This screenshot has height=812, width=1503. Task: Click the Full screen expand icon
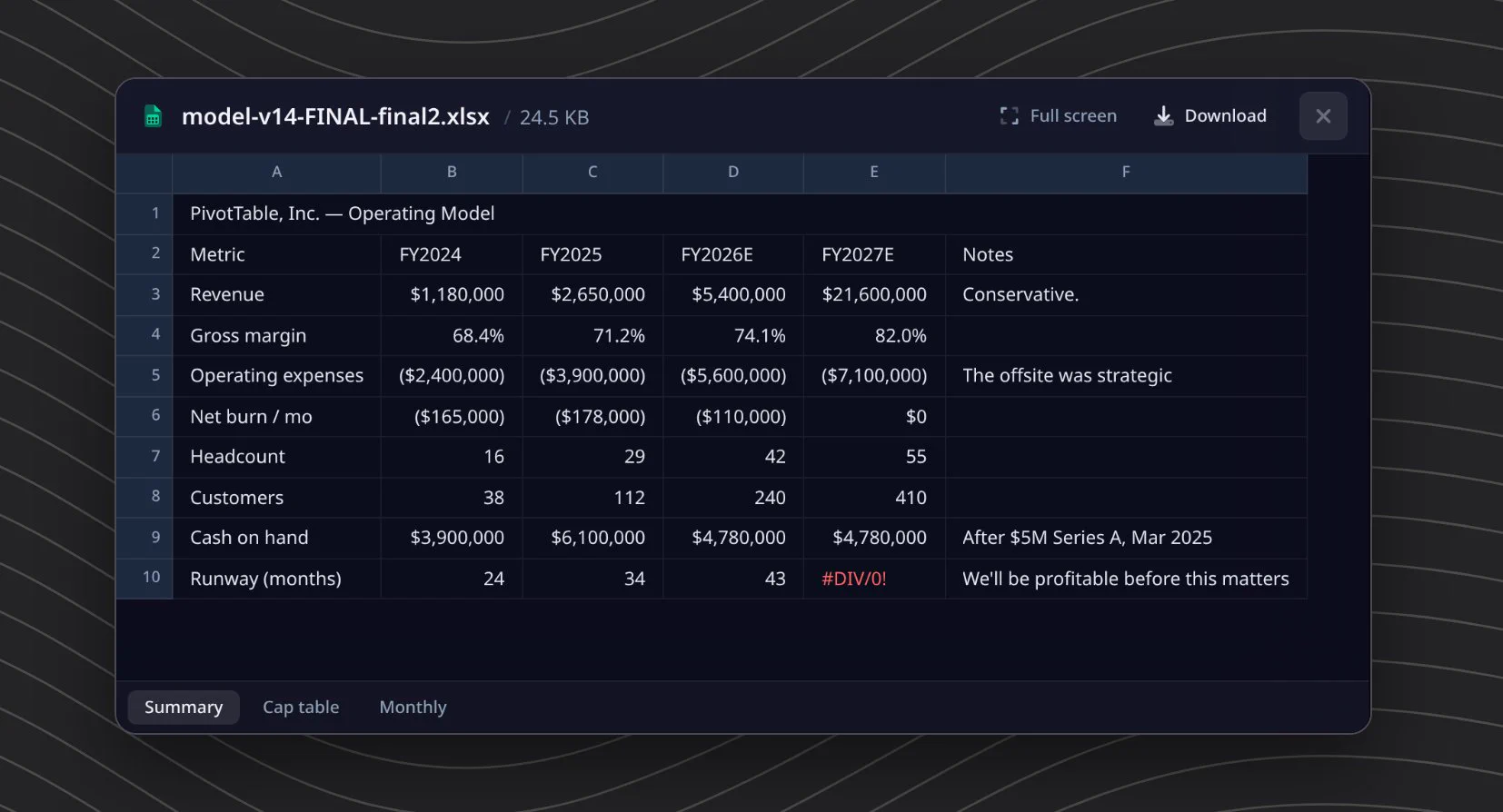(x=1009, y=116)
